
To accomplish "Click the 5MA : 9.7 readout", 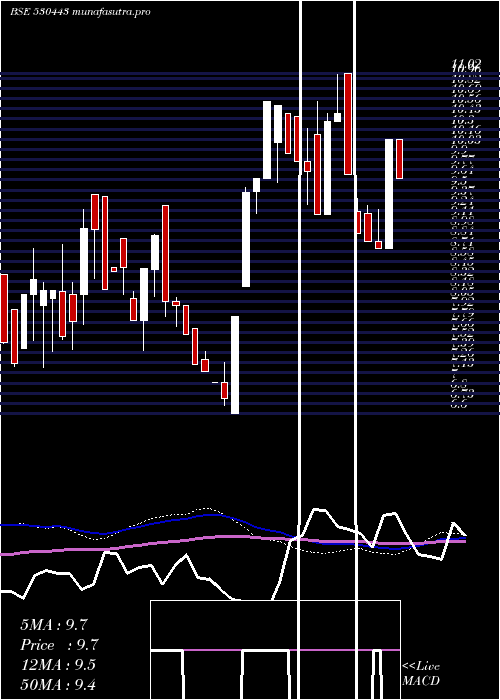I will tap(54, 625).
